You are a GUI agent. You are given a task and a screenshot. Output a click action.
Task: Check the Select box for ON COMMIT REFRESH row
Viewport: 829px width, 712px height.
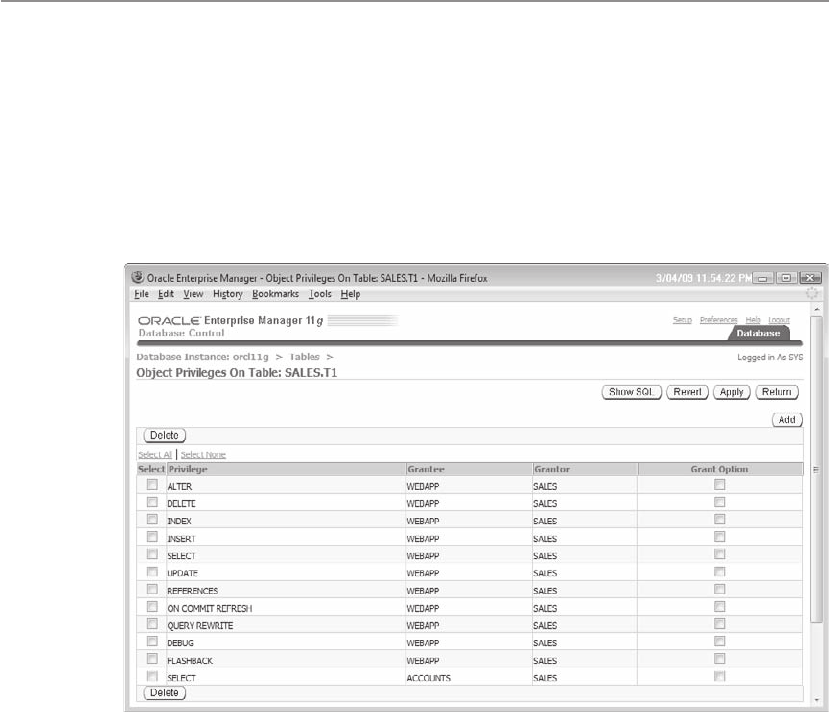[152, 606]
